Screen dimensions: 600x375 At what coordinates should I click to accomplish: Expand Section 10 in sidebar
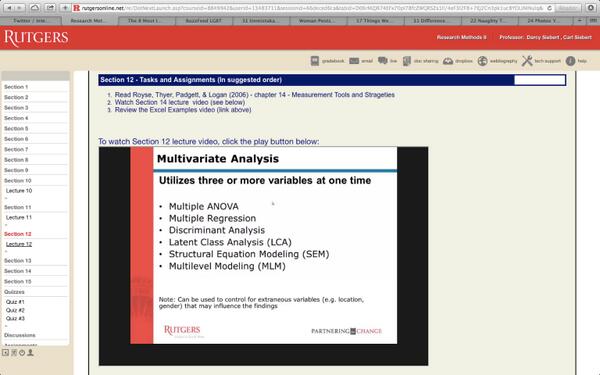(x=18, y=181)
